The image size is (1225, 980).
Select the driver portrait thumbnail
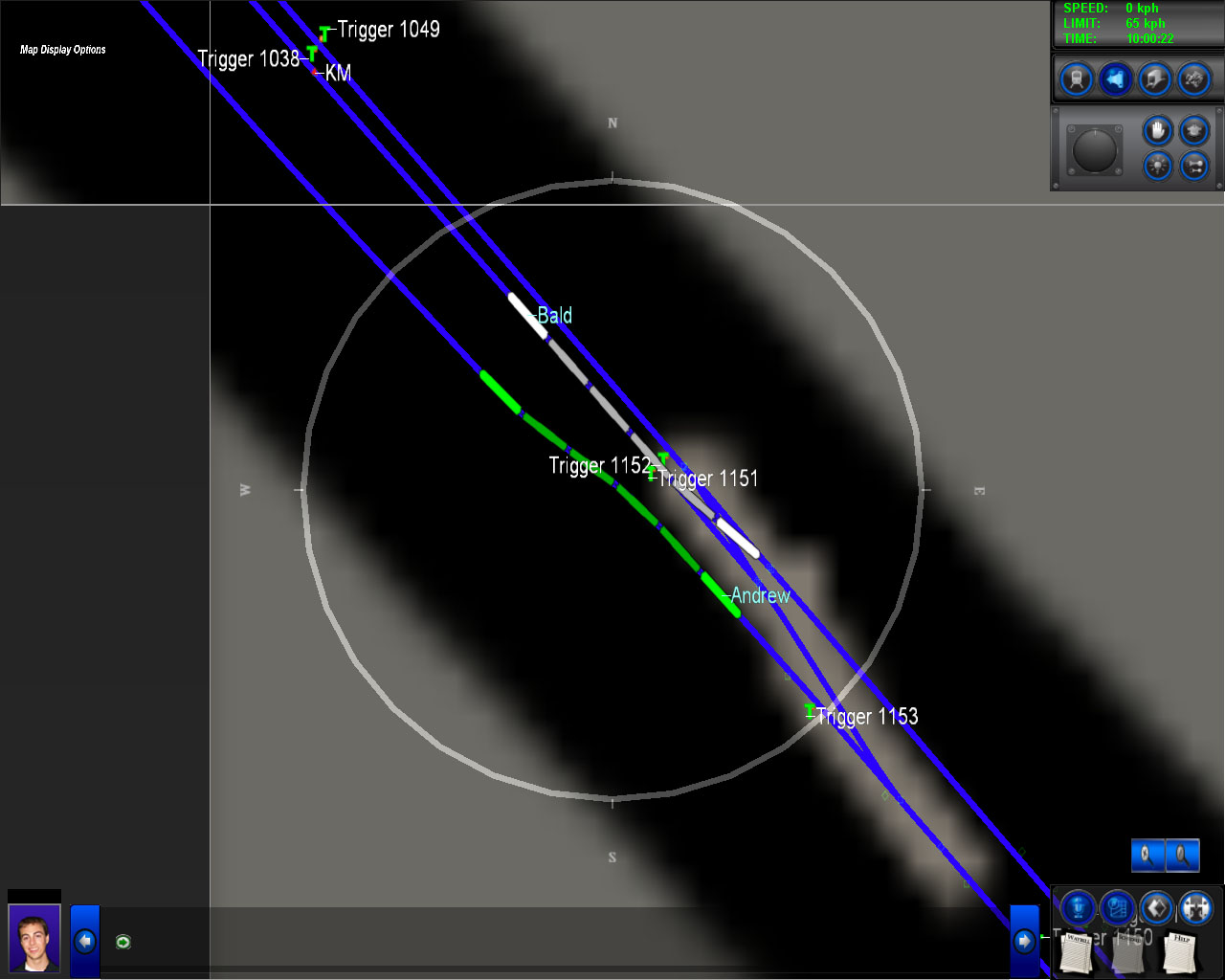pyautogui.click(x=34, y=939)
